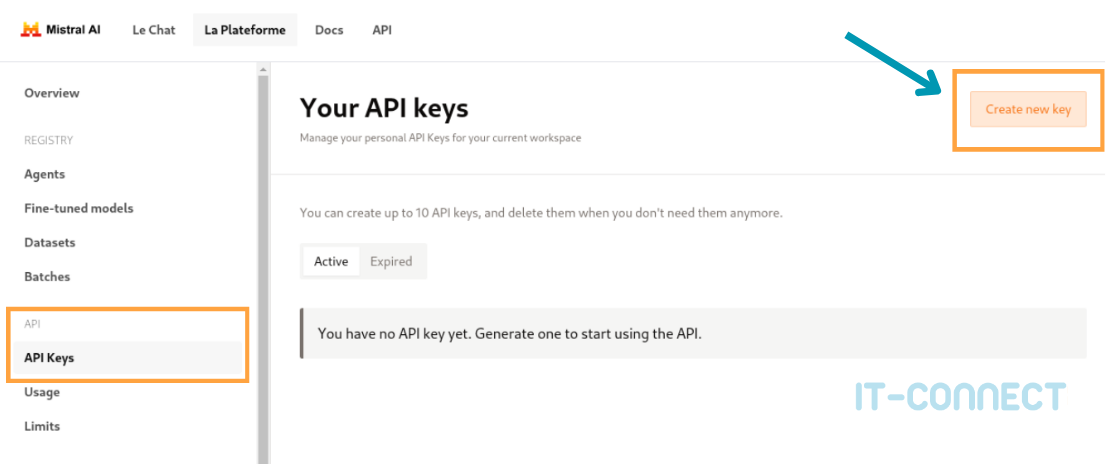
Task: Open the Usage page
Action: click(42, 392)
